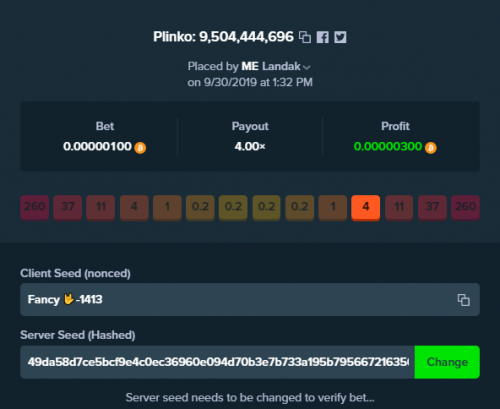
Task: Click the Bitcoin icon beside the Bet amount
Action: (x=140, y=147)
